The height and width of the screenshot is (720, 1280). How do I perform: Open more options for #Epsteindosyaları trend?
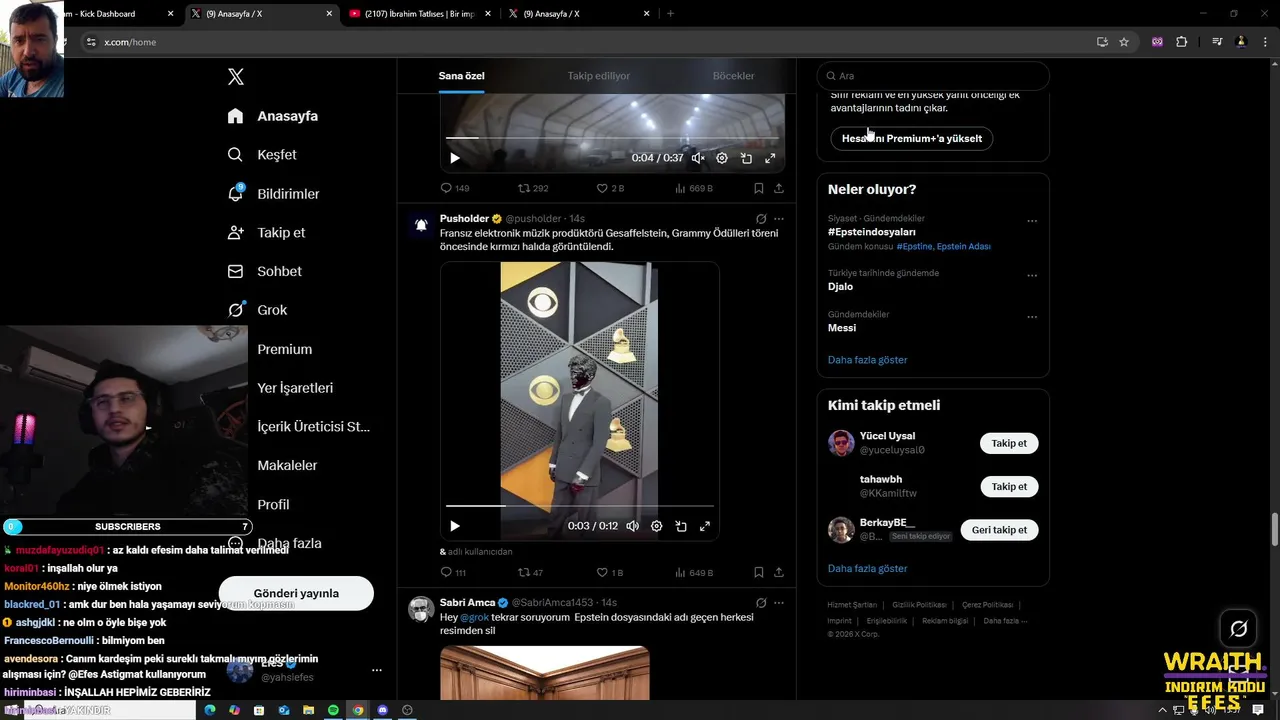click(x=1032, y=221)
